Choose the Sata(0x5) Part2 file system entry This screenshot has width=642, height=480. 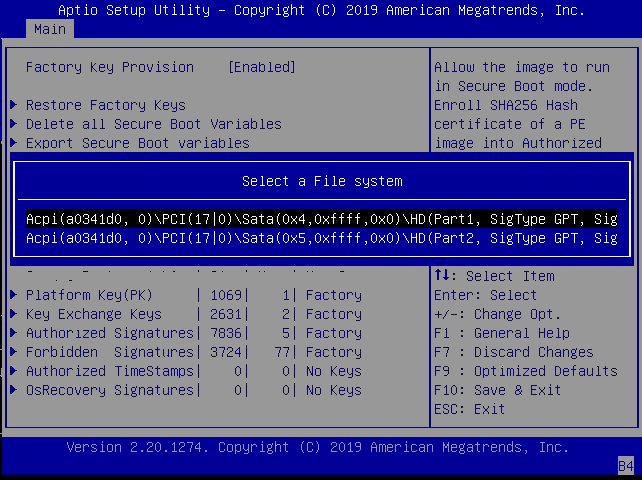321,237
